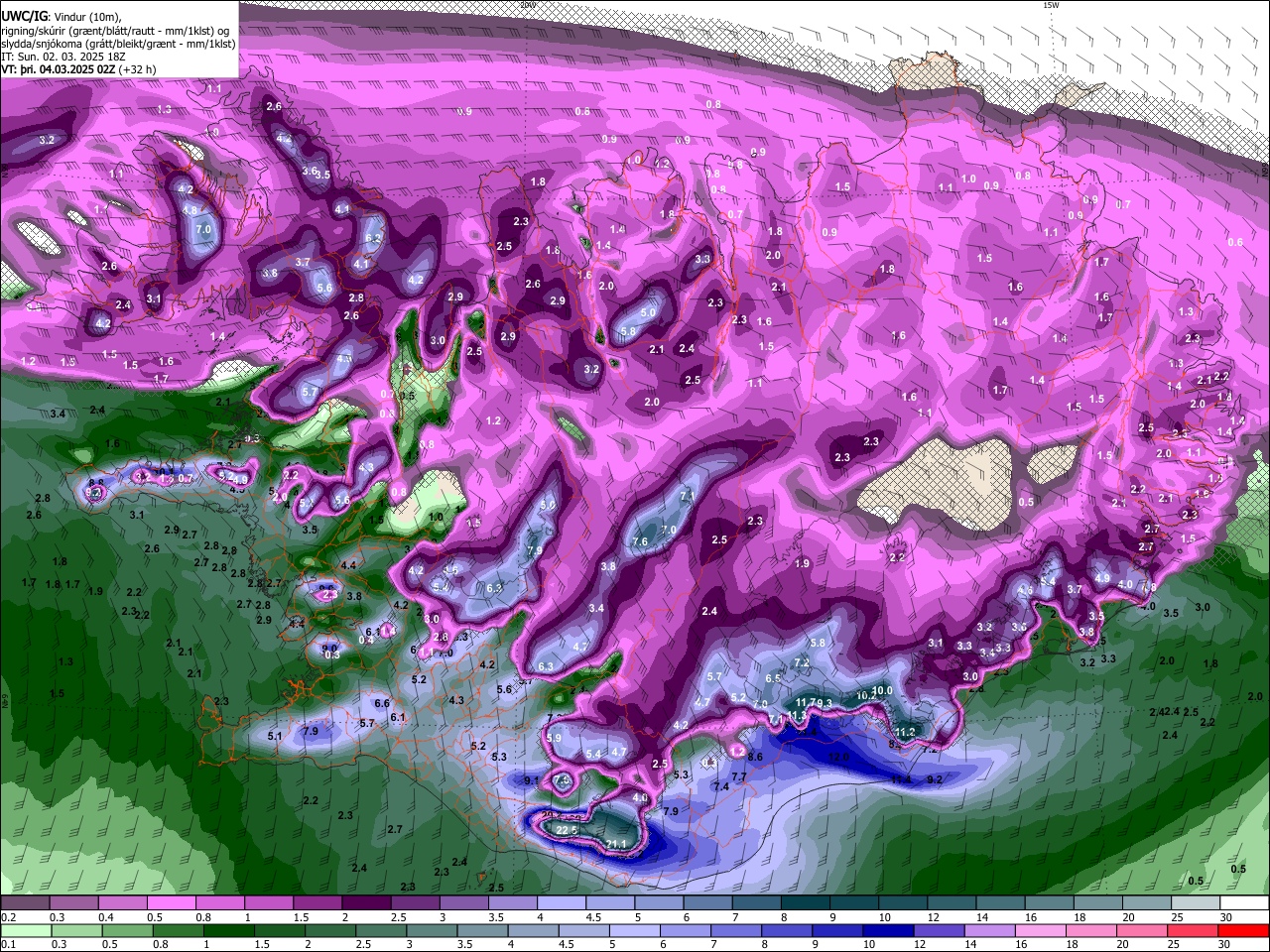Click the "slydda/snjókoma" legend description line
The image size is (1270, 952).
tap(118, 44)
